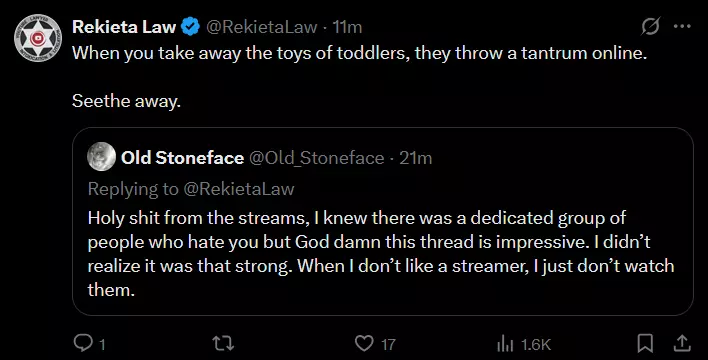The image size is (708, 360).
Task: Click @RekietaLaw in 'Replying to' line
Action: pyautogui.click(x=239, y=188)
